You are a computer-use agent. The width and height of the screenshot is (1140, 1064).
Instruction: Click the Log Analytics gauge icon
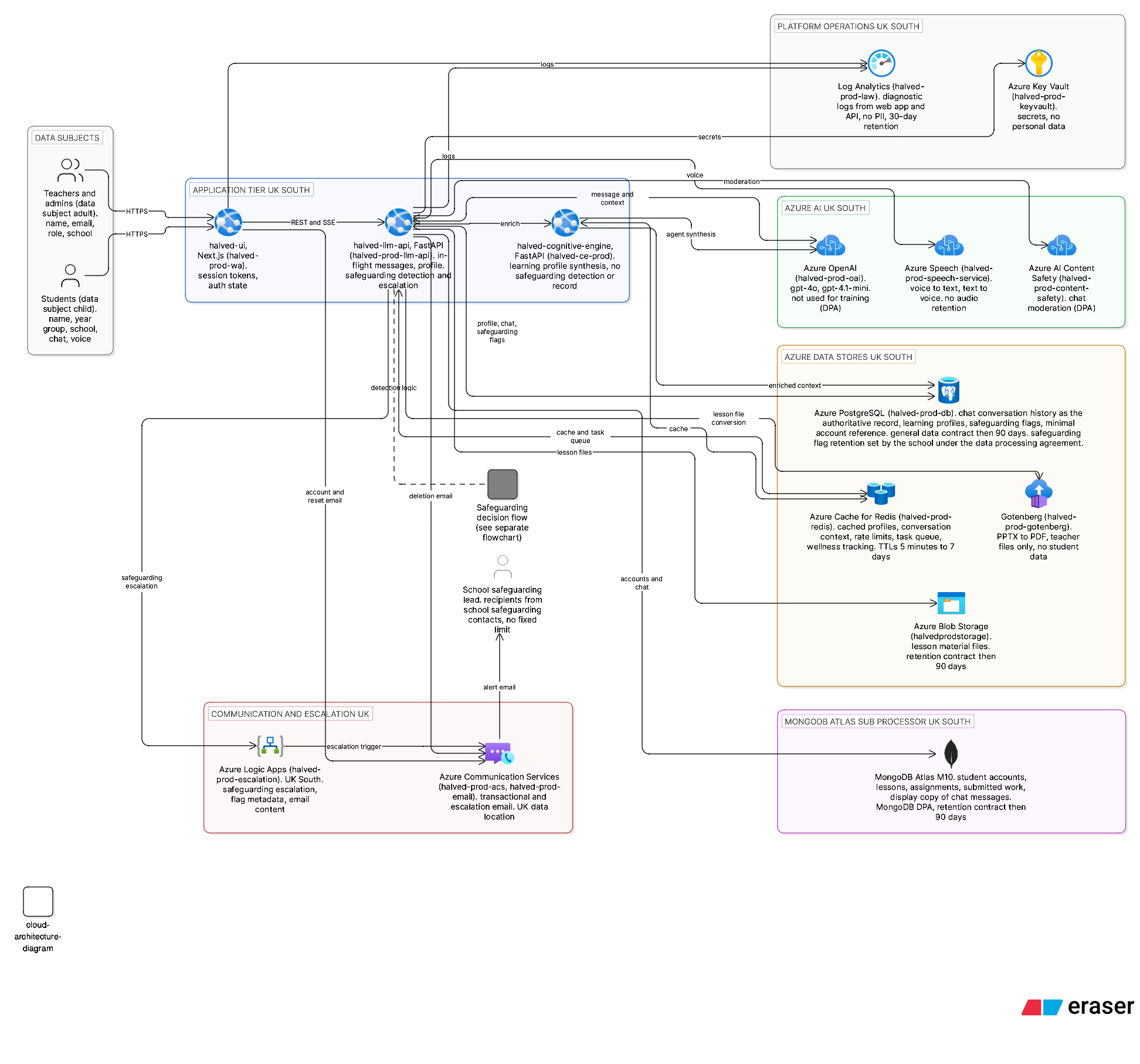(x=881, y=63)
